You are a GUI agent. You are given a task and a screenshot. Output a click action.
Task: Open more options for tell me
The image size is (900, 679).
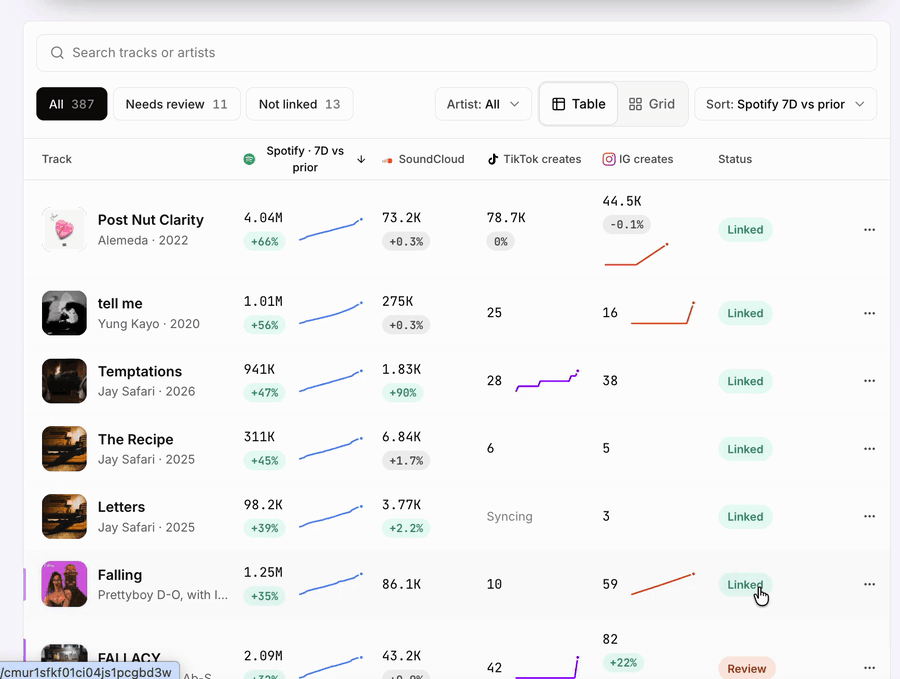point(870,313)
